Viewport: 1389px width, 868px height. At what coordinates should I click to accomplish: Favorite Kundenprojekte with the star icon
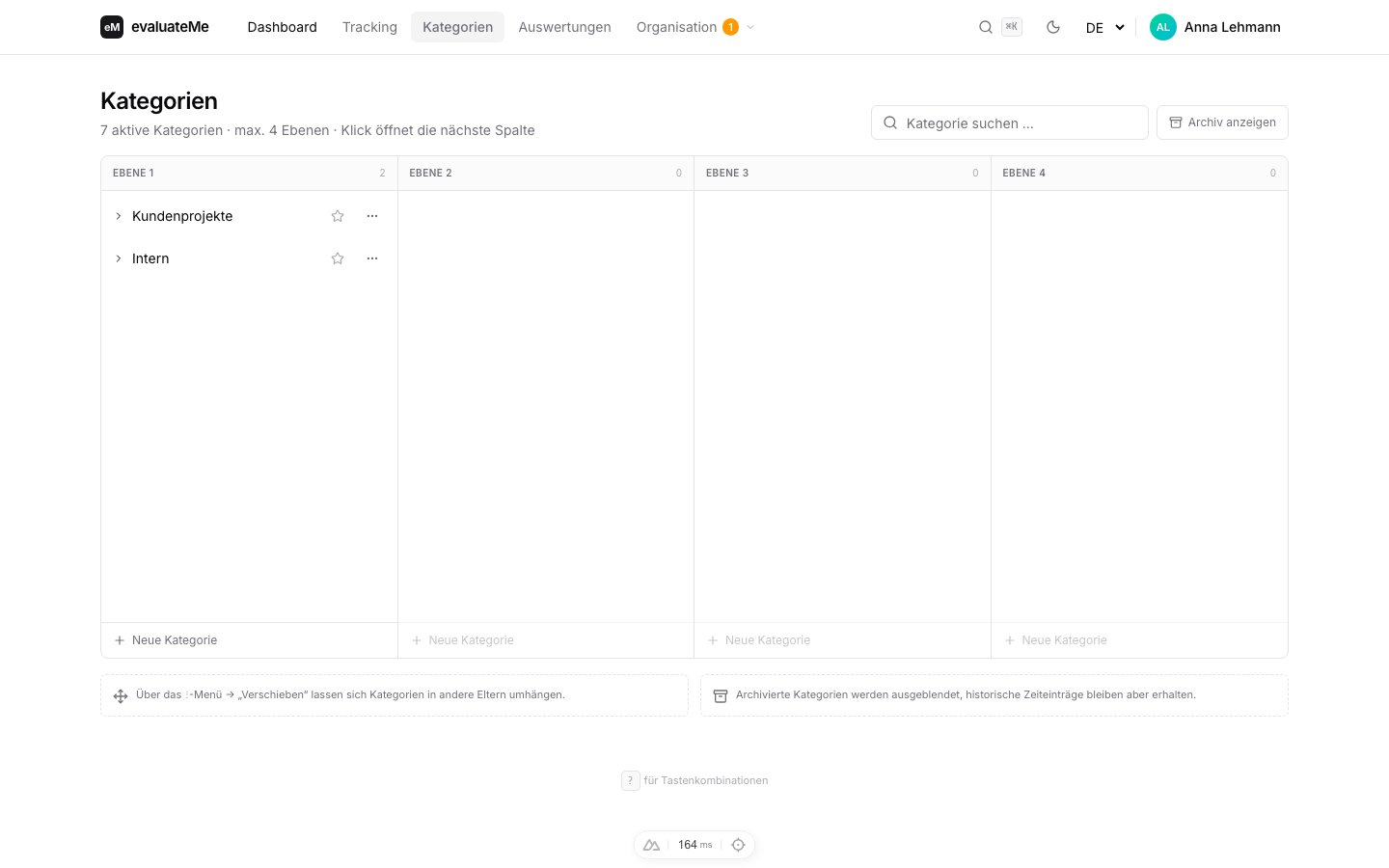[338, 216]
